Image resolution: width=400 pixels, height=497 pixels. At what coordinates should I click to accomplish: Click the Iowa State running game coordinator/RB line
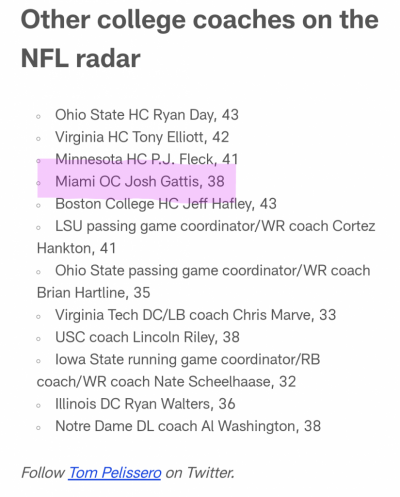click(188, 360)
